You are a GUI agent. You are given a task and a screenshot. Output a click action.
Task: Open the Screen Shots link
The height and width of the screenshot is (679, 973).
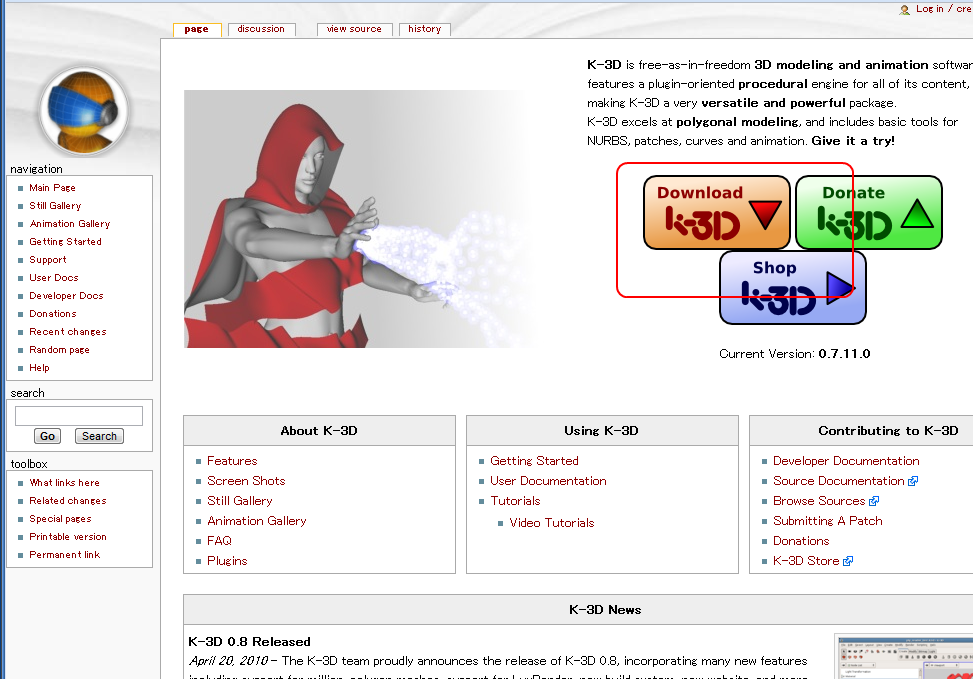click(x=246, y=480)
